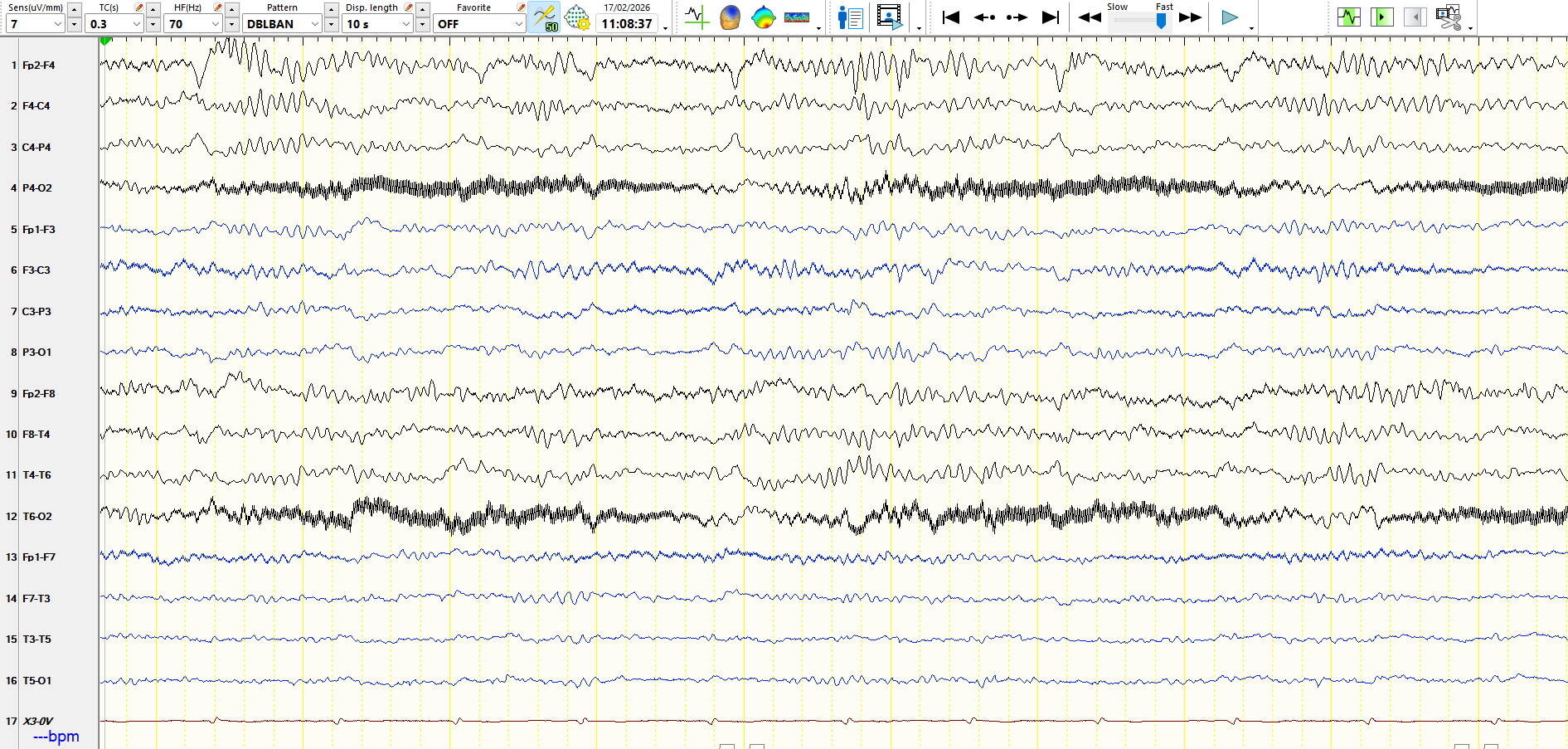Step the display length down

[423, 25]
